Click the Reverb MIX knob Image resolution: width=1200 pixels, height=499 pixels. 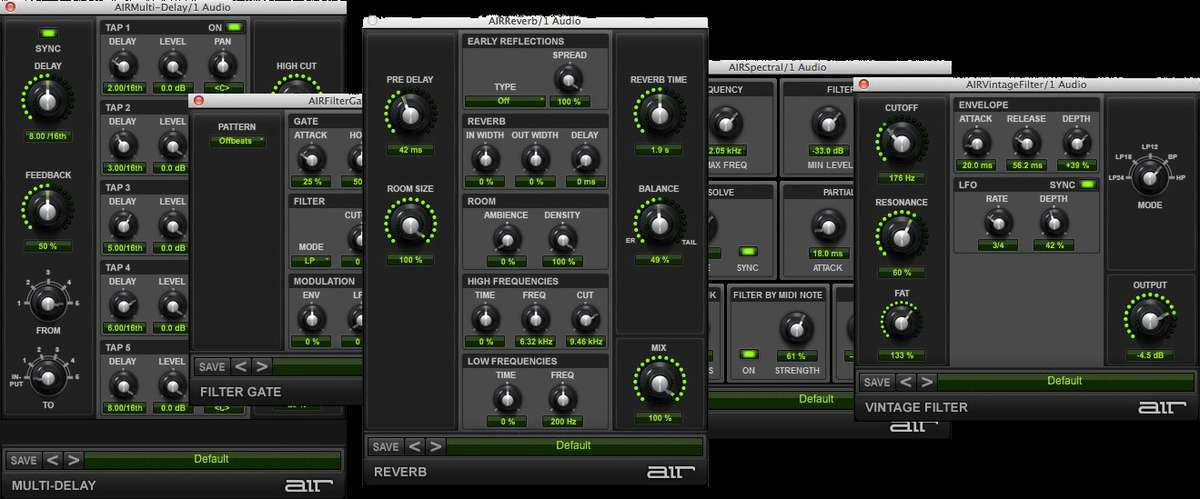point(658,385)
